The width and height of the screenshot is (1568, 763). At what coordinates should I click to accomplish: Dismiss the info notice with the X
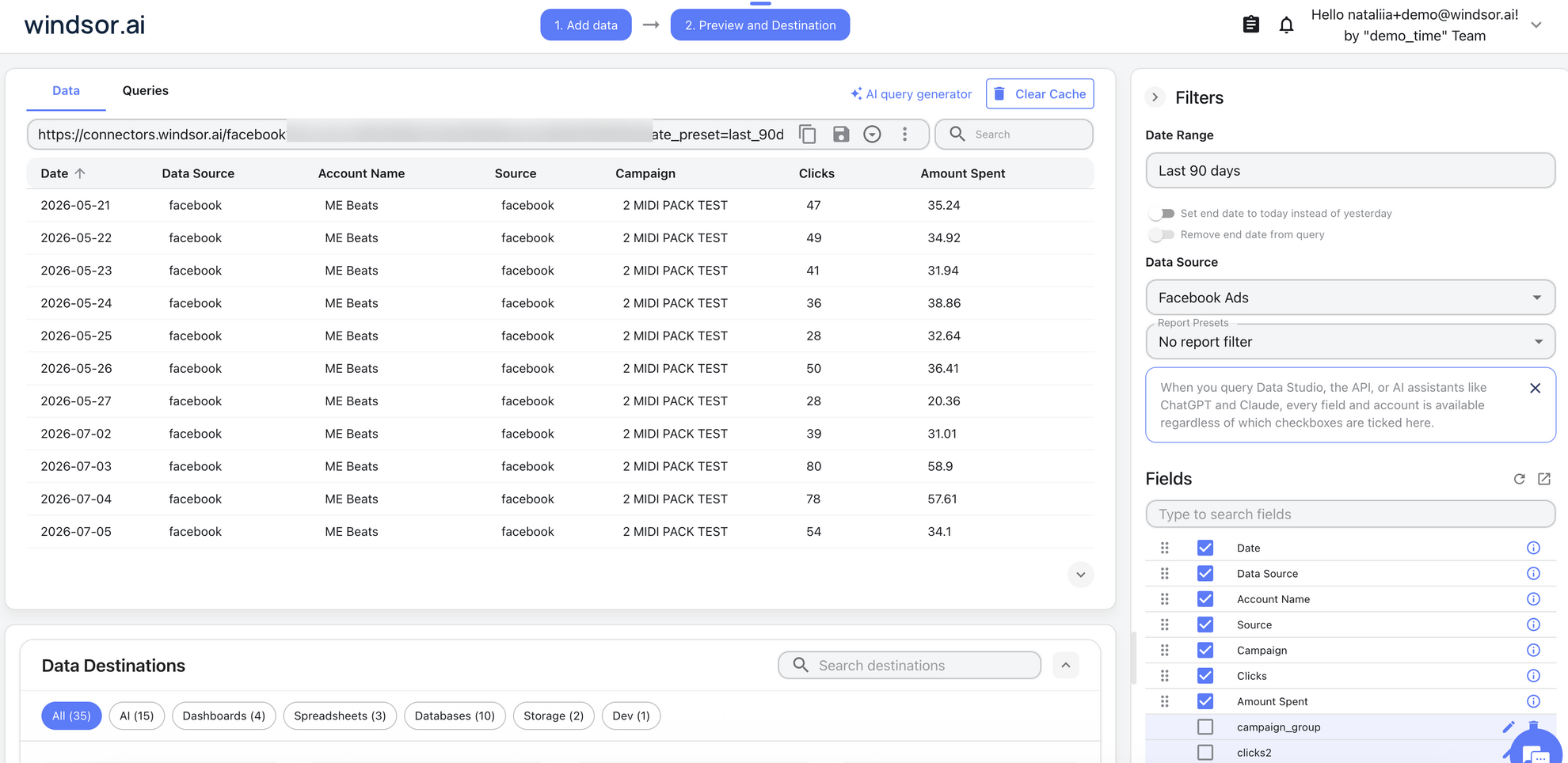[1535, 388]
